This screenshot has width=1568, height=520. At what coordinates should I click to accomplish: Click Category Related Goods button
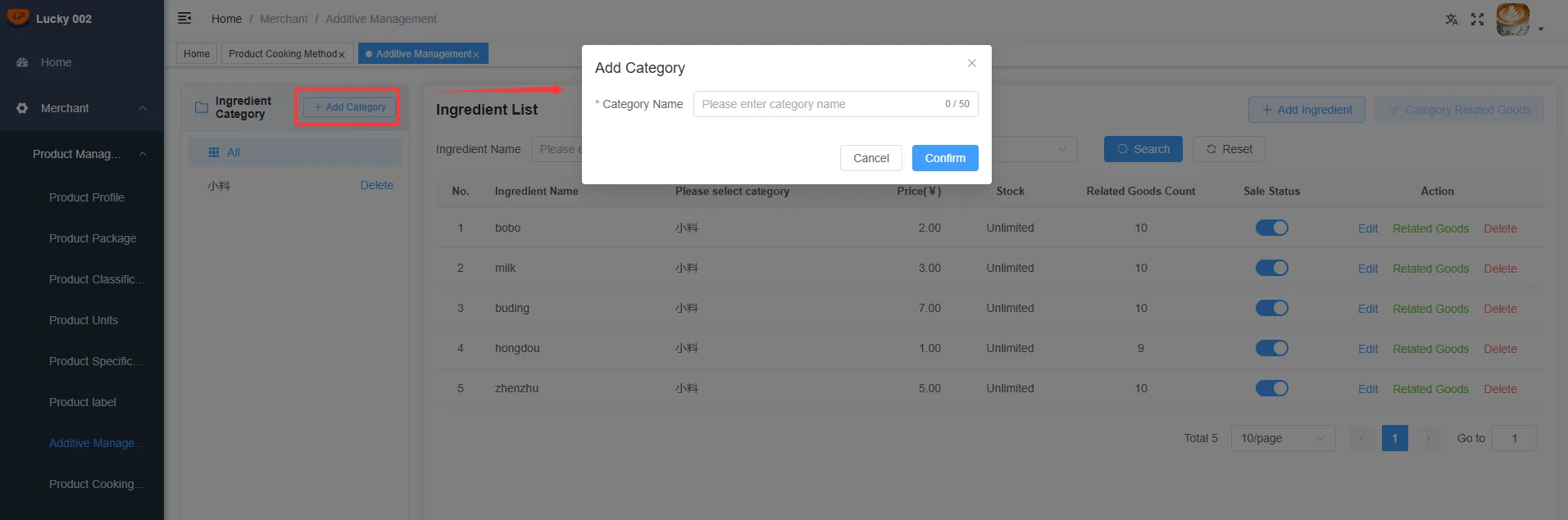[x=1459, y=110]
